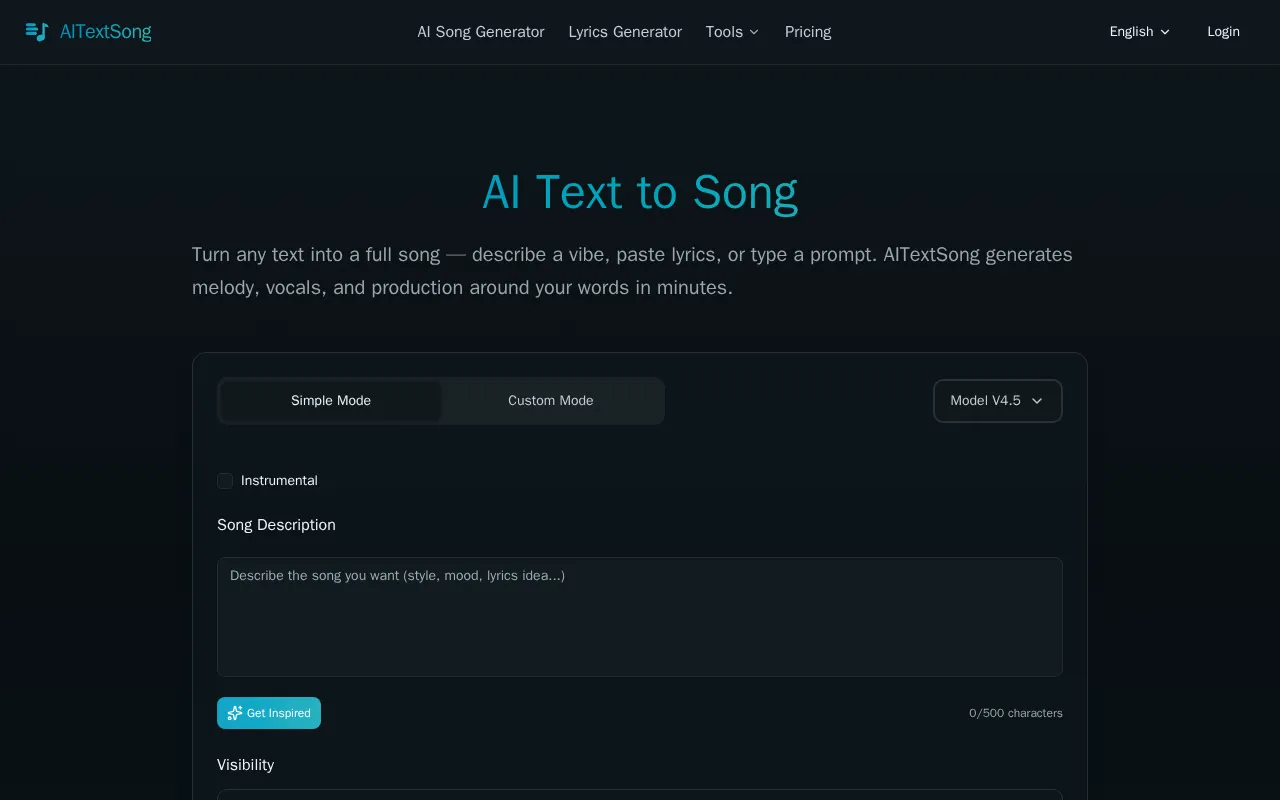Open the Pricing page
Viewport: 1280px width, 800px height.
pos(808,32)
